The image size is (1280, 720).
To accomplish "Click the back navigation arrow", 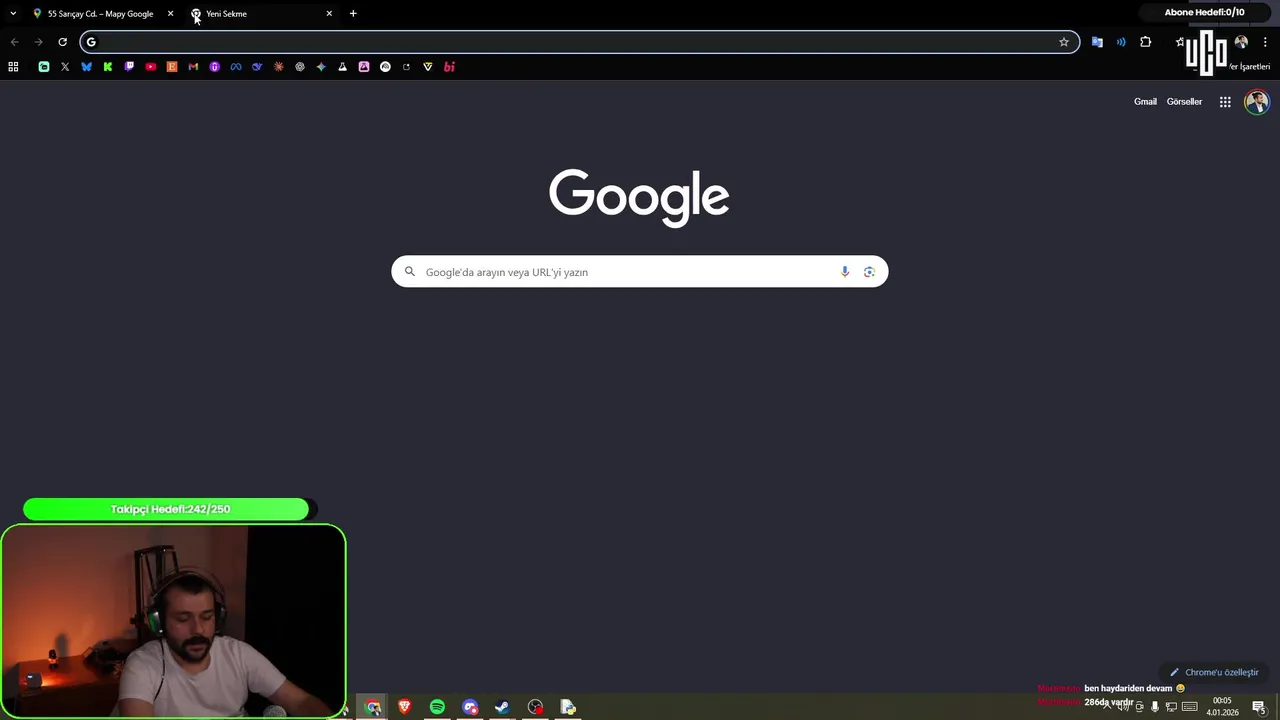I will [14, 42].
